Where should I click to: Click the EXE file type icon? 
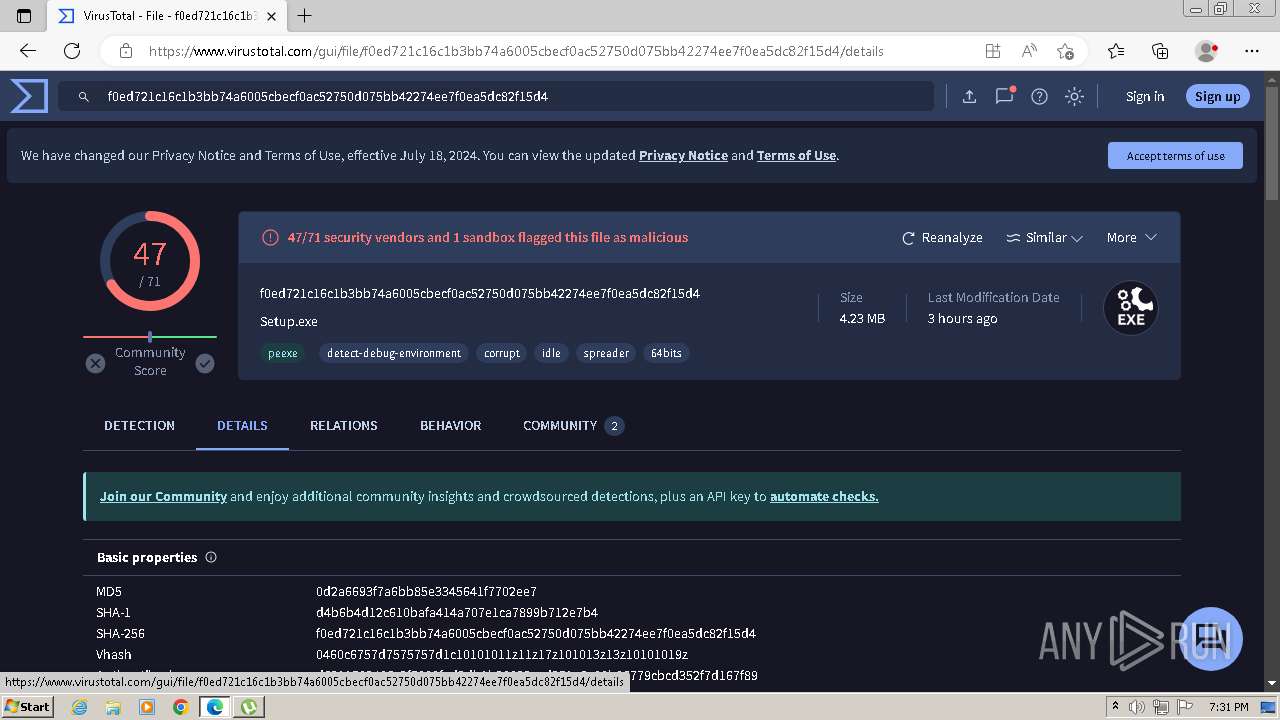coord(1131,308)
